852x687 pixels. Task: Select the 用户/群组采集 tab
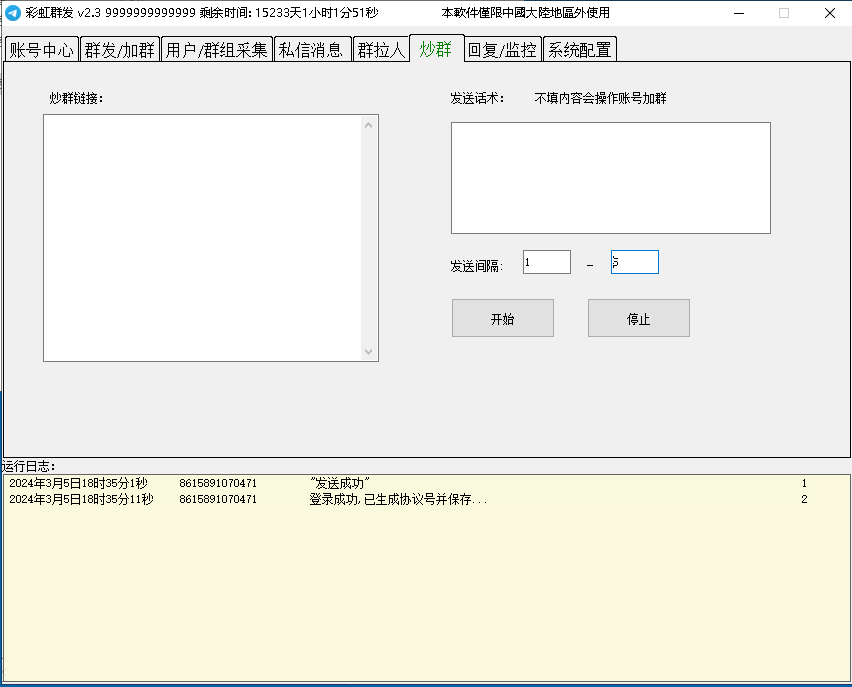[216, 50]
